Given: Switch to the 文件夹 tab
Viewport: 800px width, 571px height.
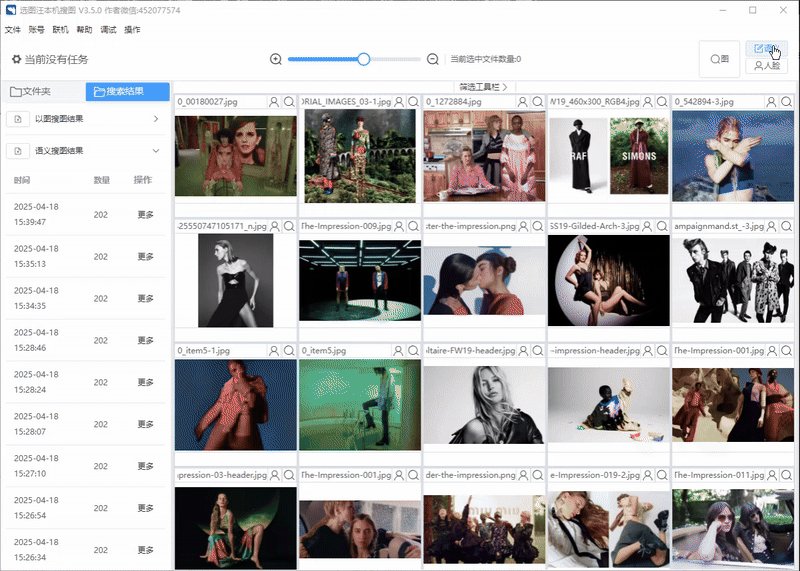Looking at the screenshot, I should tap(42, 92).
